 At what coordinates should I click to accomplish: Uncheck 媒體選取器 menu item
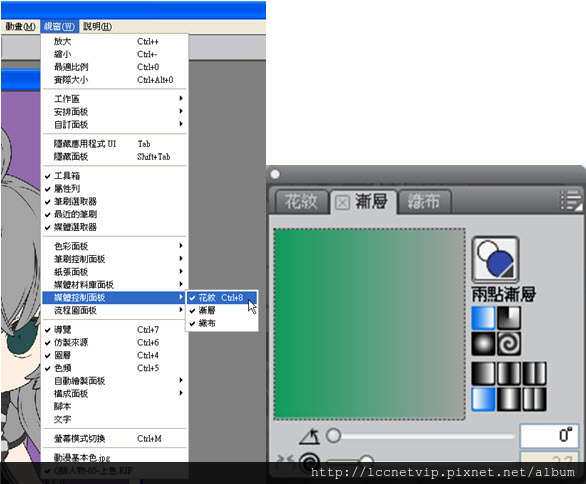(114, 227)
